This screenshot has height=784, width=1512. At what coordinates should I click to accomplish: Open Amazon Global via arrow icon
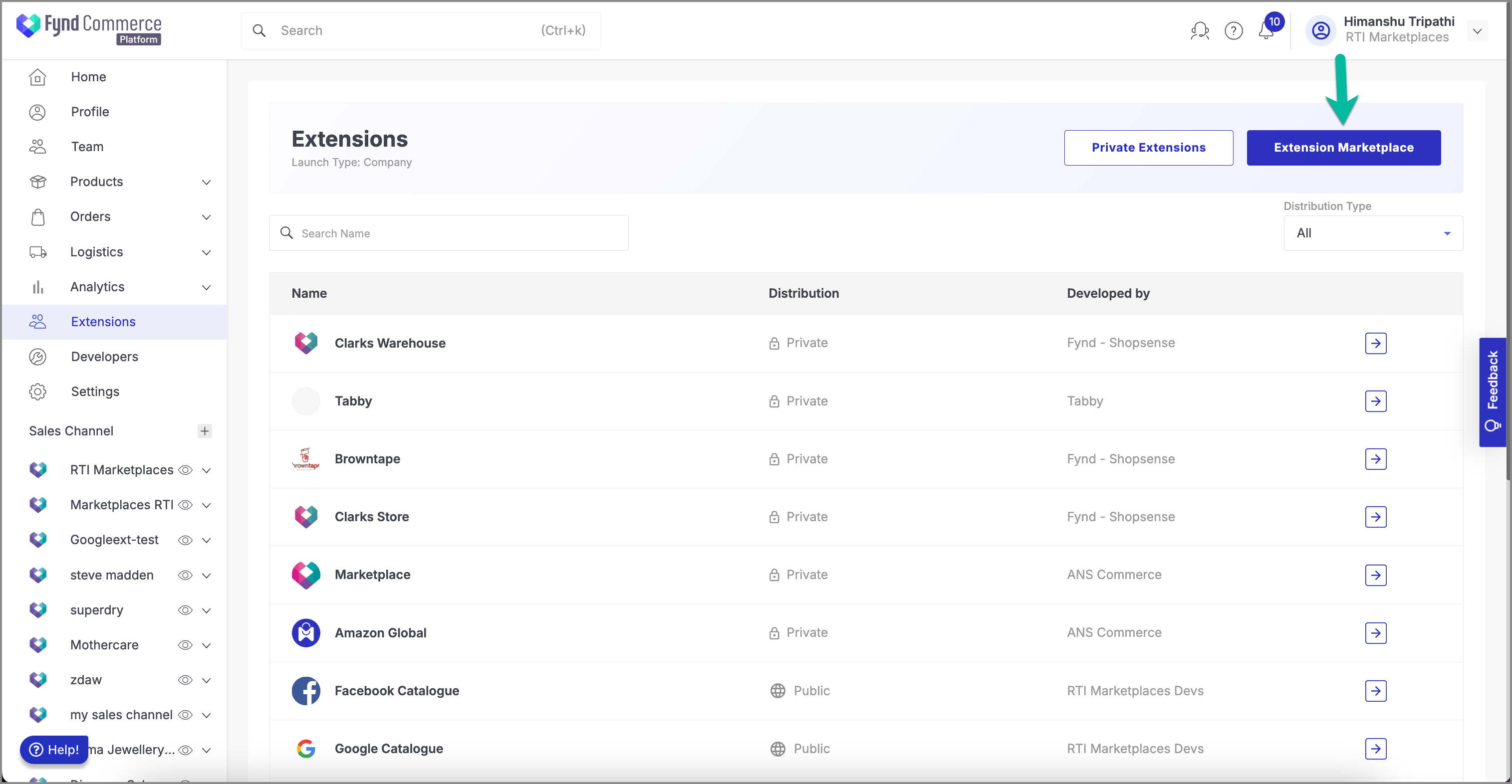click(x=1375, y=633)
